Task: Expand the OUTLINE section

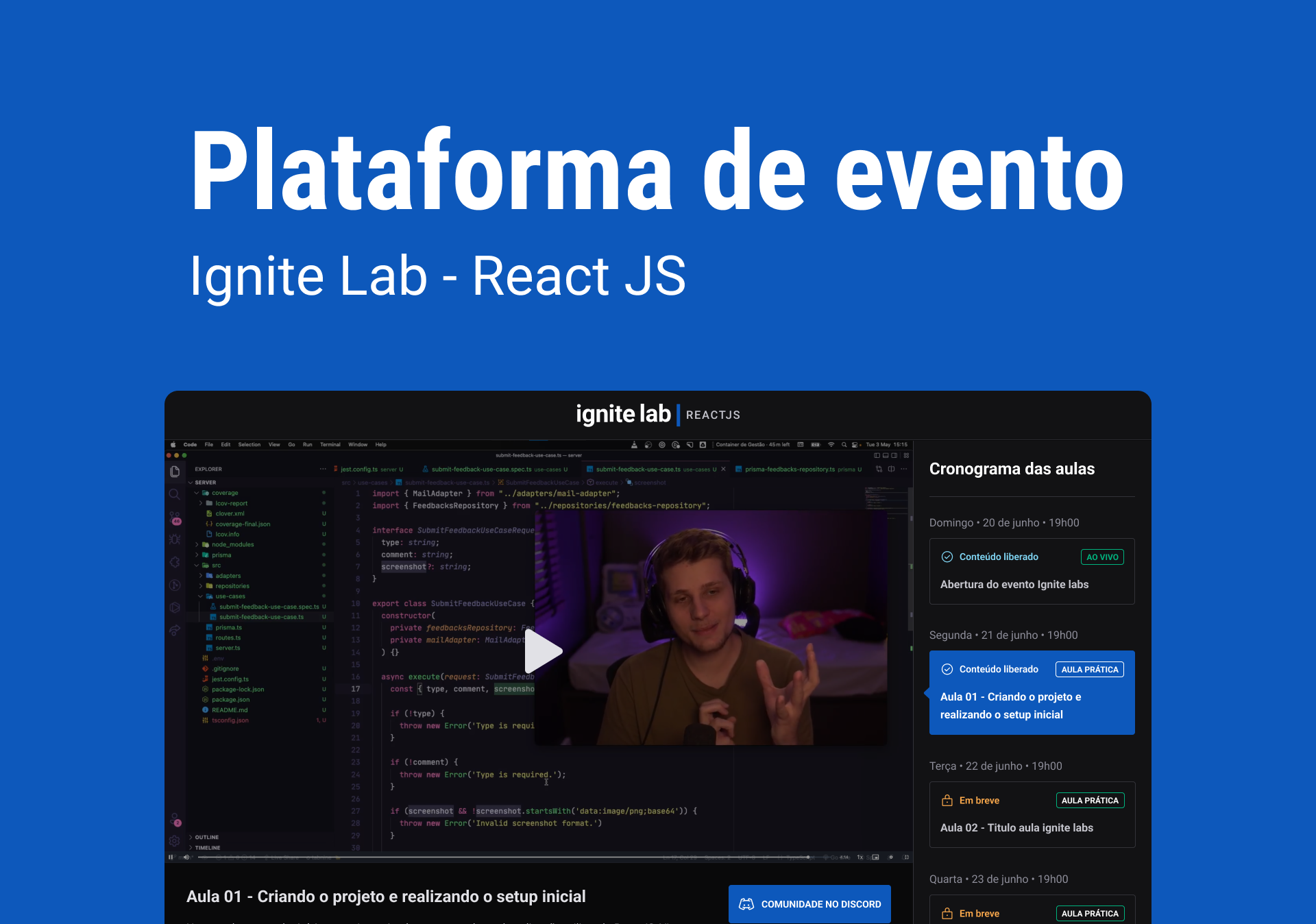Action: click(206, 837)
